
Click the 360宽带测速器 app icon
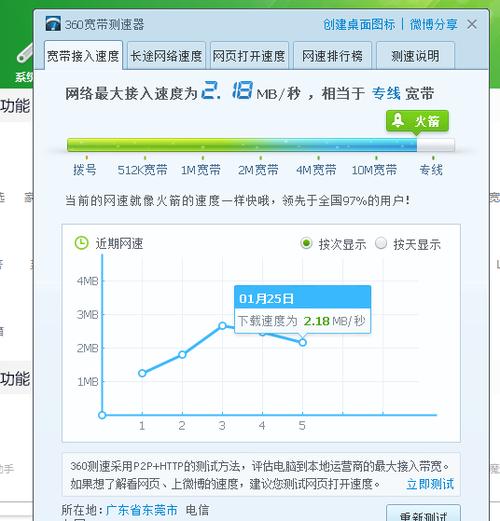(x=53, y=24)
